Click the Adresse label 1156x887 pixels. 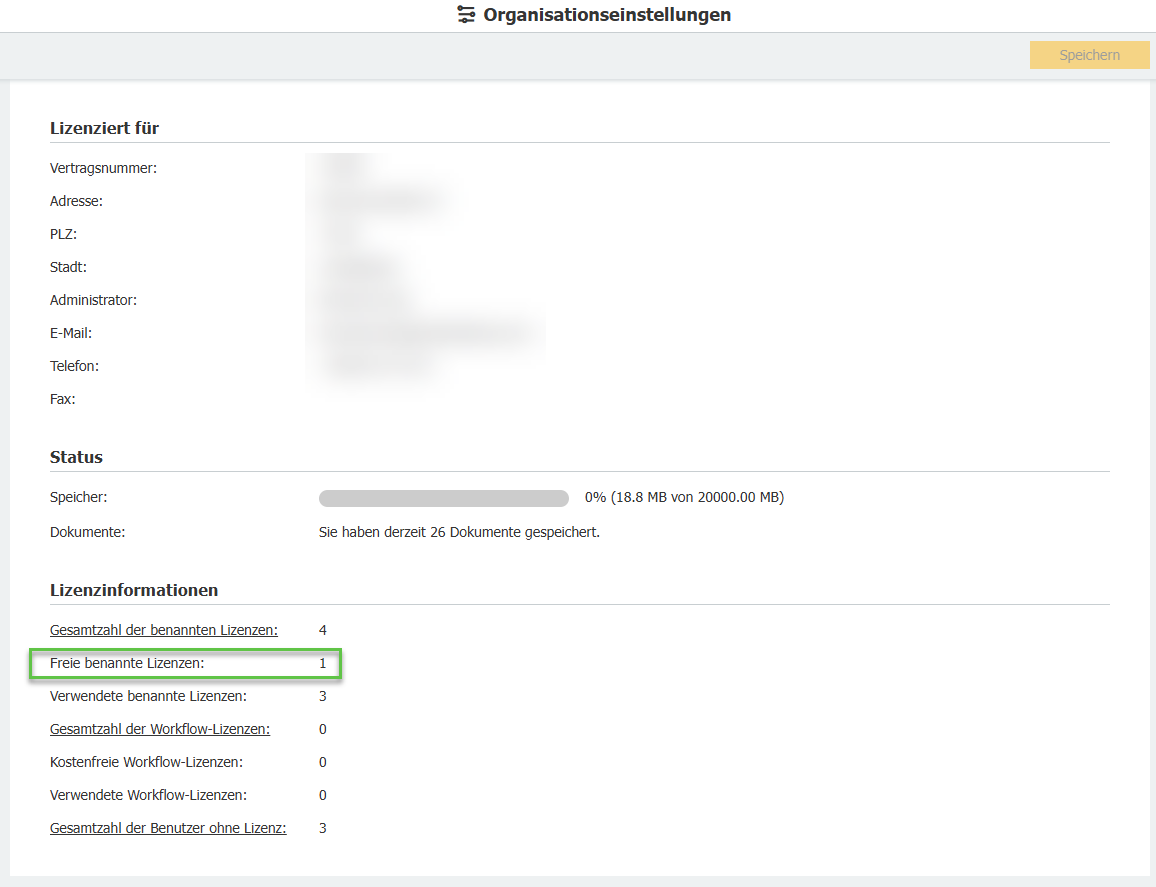[x=77, y=201]
